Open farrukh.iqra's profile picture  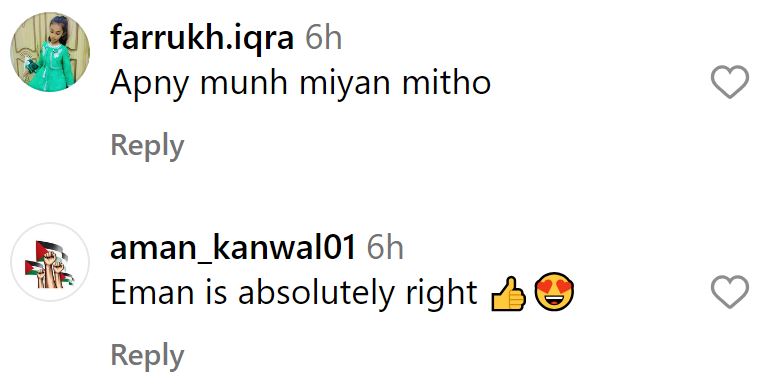tap(50, 52)
